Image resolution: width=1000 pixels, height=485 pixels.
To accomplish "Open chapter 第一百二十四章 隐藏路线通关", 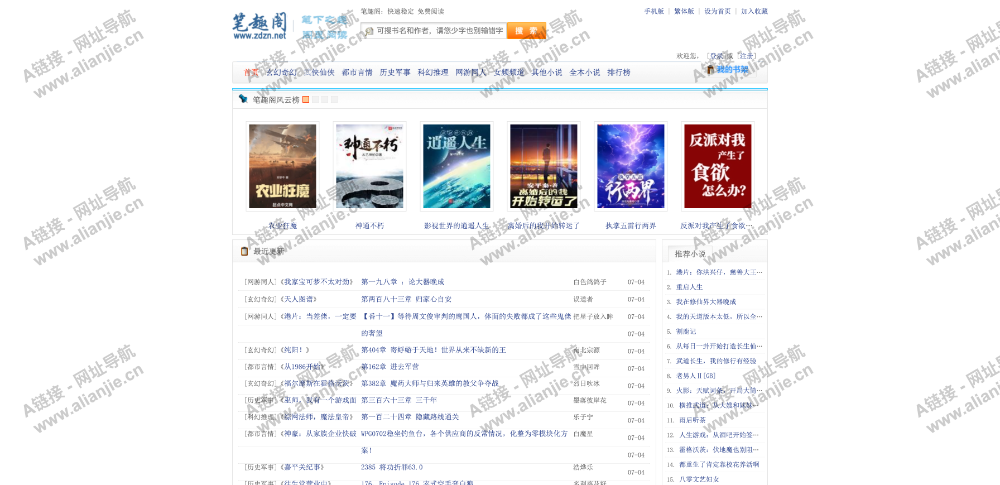I will (x=409, y=417).
